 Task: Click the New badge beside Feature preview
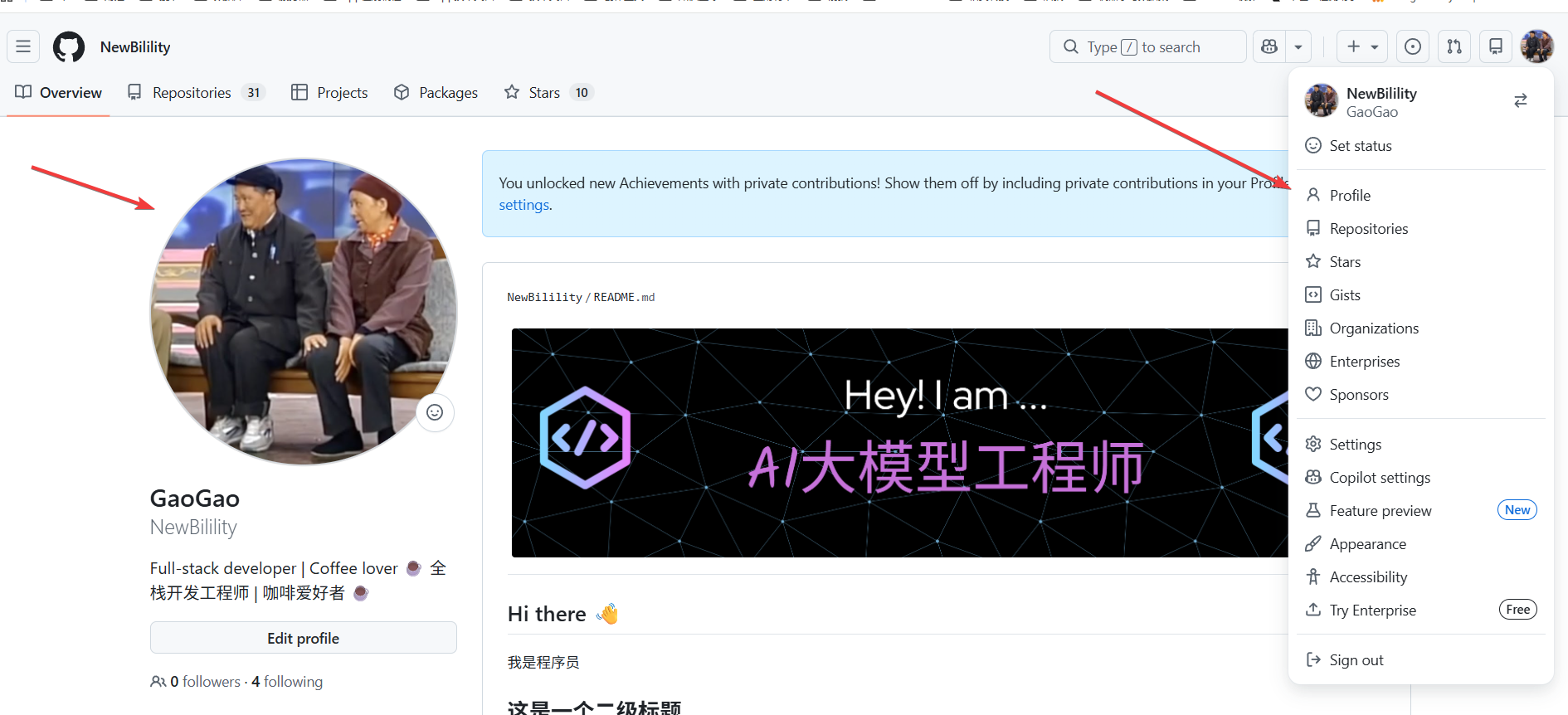(x=1517, y=510)
